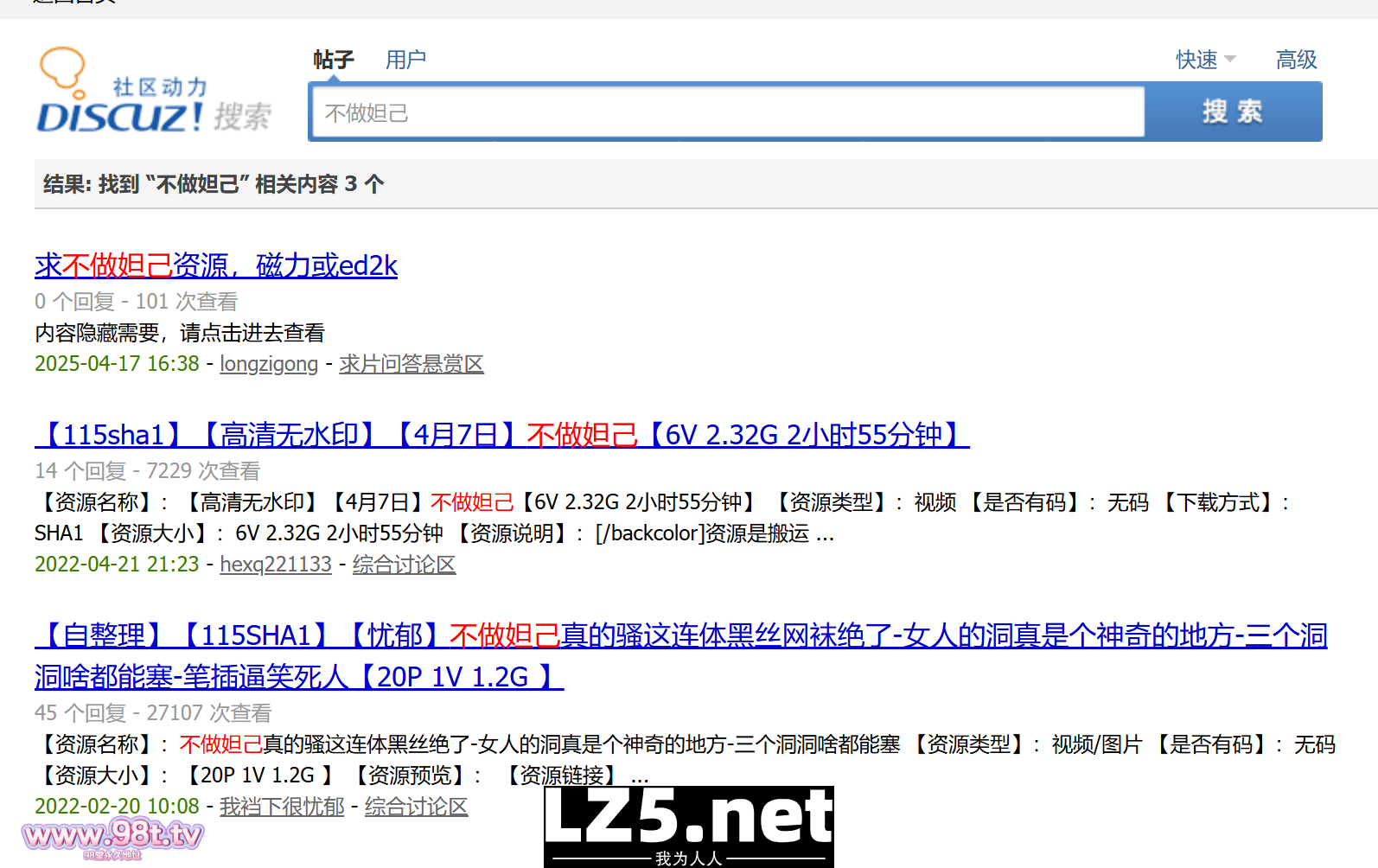View author longzigong's profile
Viewport: 1378px width, 868px height.
coord(269,364)
